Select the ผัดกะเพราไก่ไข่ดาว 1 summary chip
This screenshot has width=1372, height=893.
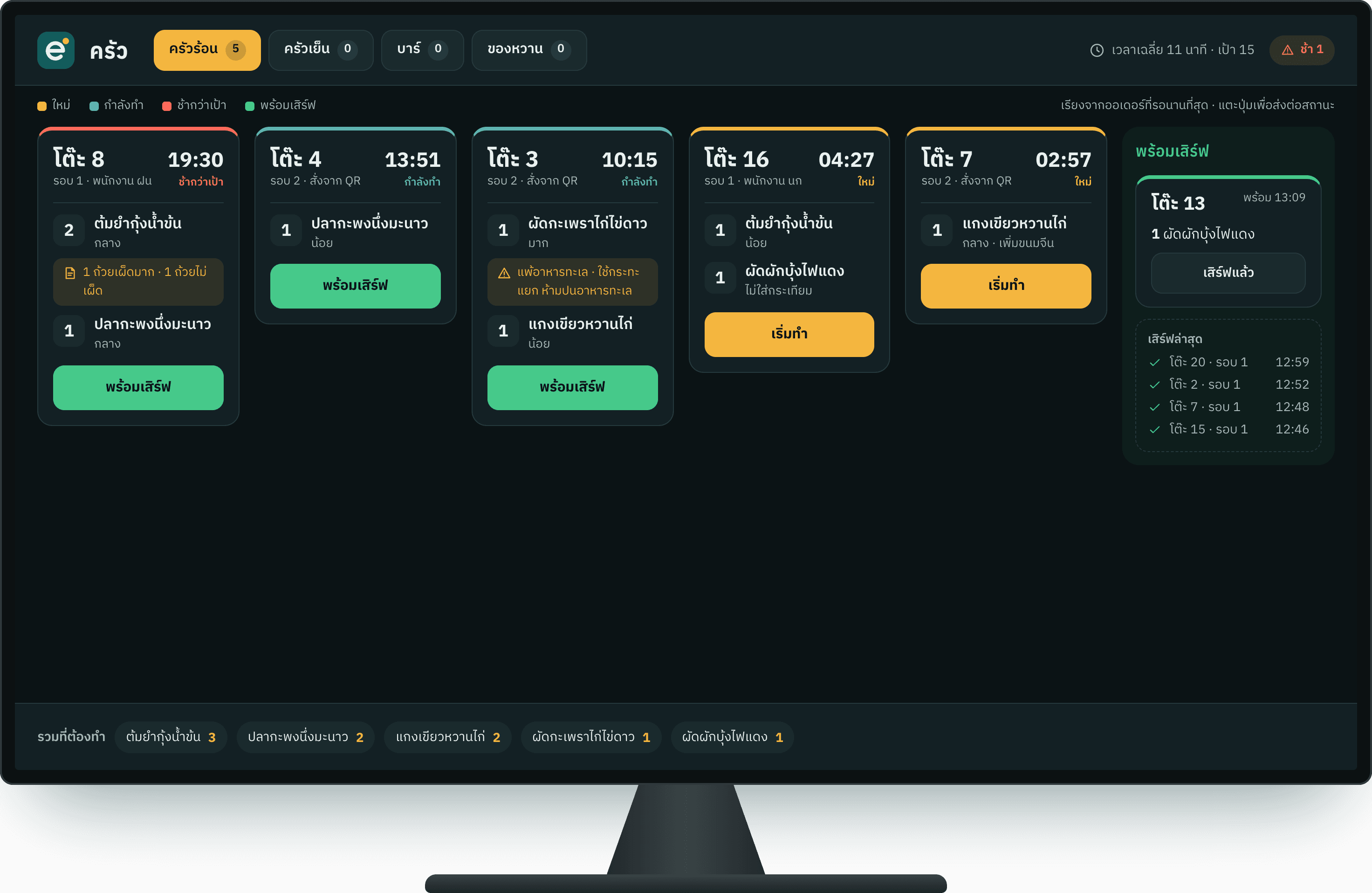coord(591,737)
